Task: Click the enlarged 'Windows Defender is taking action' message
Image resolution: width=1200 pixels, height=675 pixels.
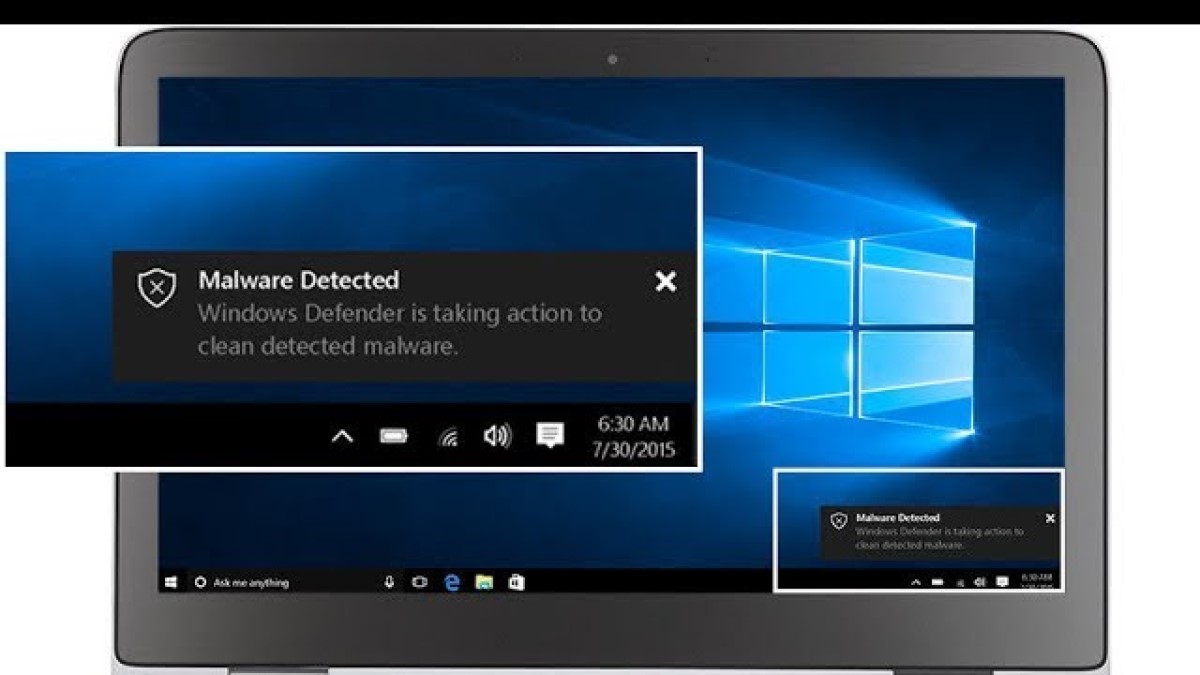Action: click(400, 329)
